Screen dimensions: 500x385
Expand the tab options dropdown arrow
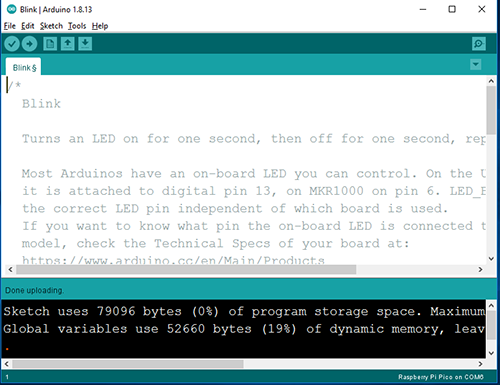pyautogui.click(x=476, y=64)
